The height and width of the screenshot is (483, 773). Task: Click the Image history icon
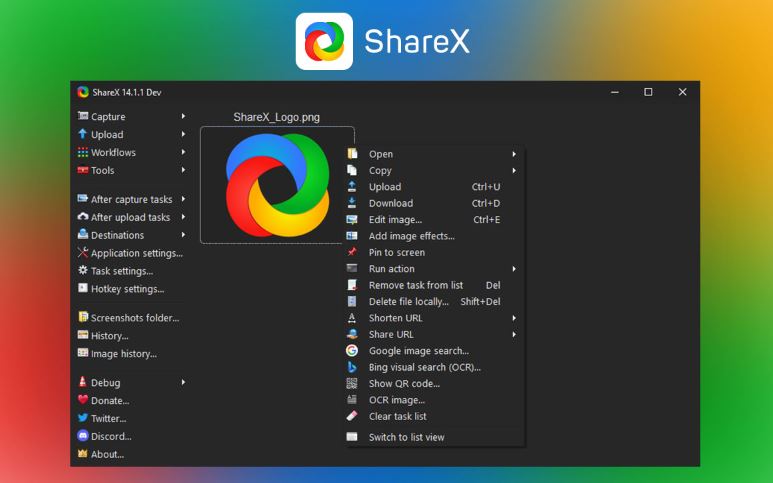pyautogui.click(x=83, y=353)
